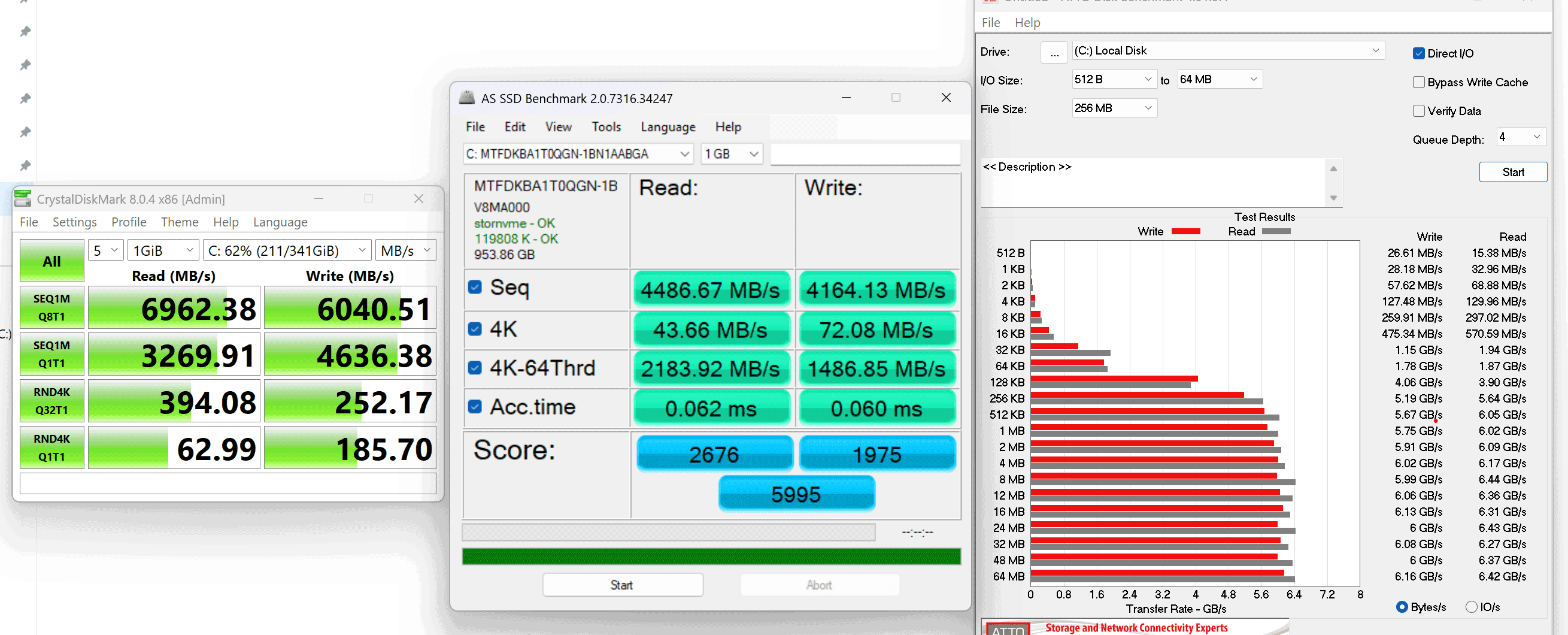Click the gray Read legend swatch
This screenshot has width=1568, height=635.
1276,231
